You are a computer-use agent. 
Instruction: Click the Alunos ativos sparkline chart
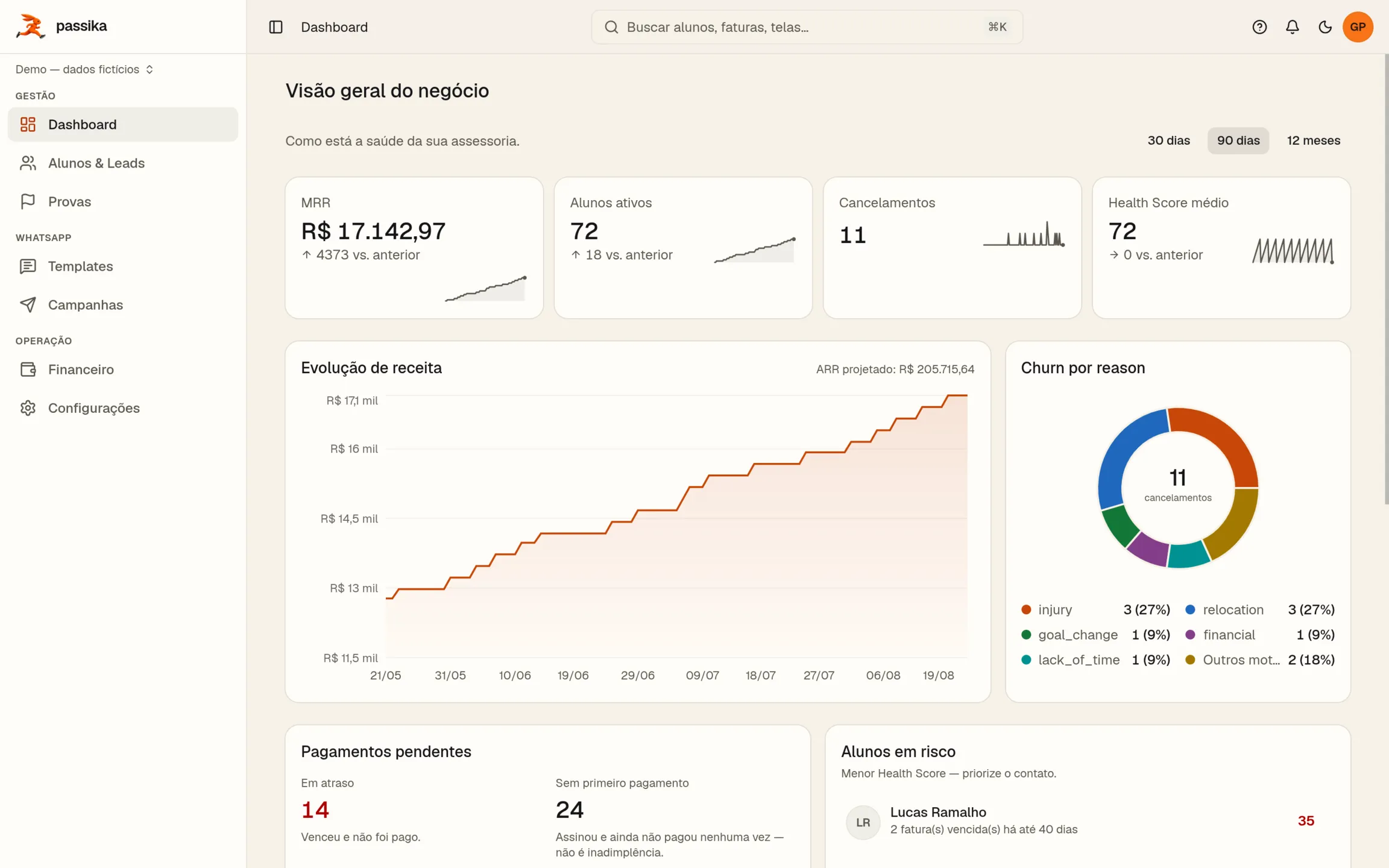coord(755,250)
